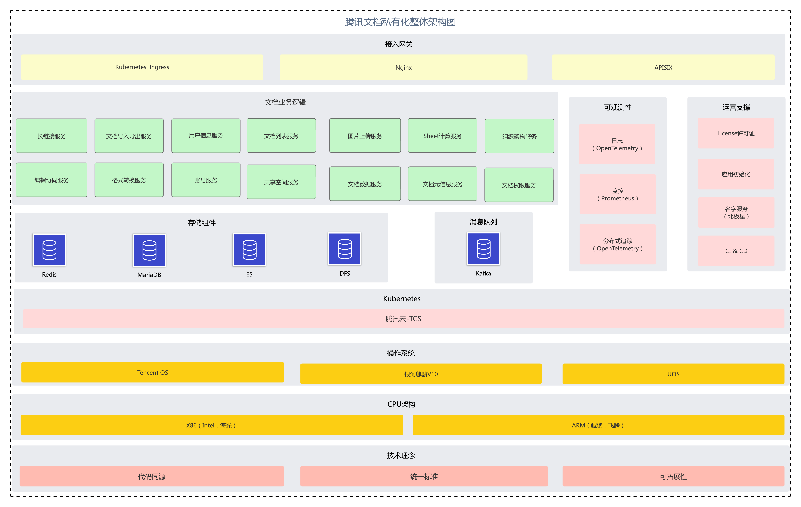Click the Kafka message queue icon
801x507 pixels.
pos(484,250)
